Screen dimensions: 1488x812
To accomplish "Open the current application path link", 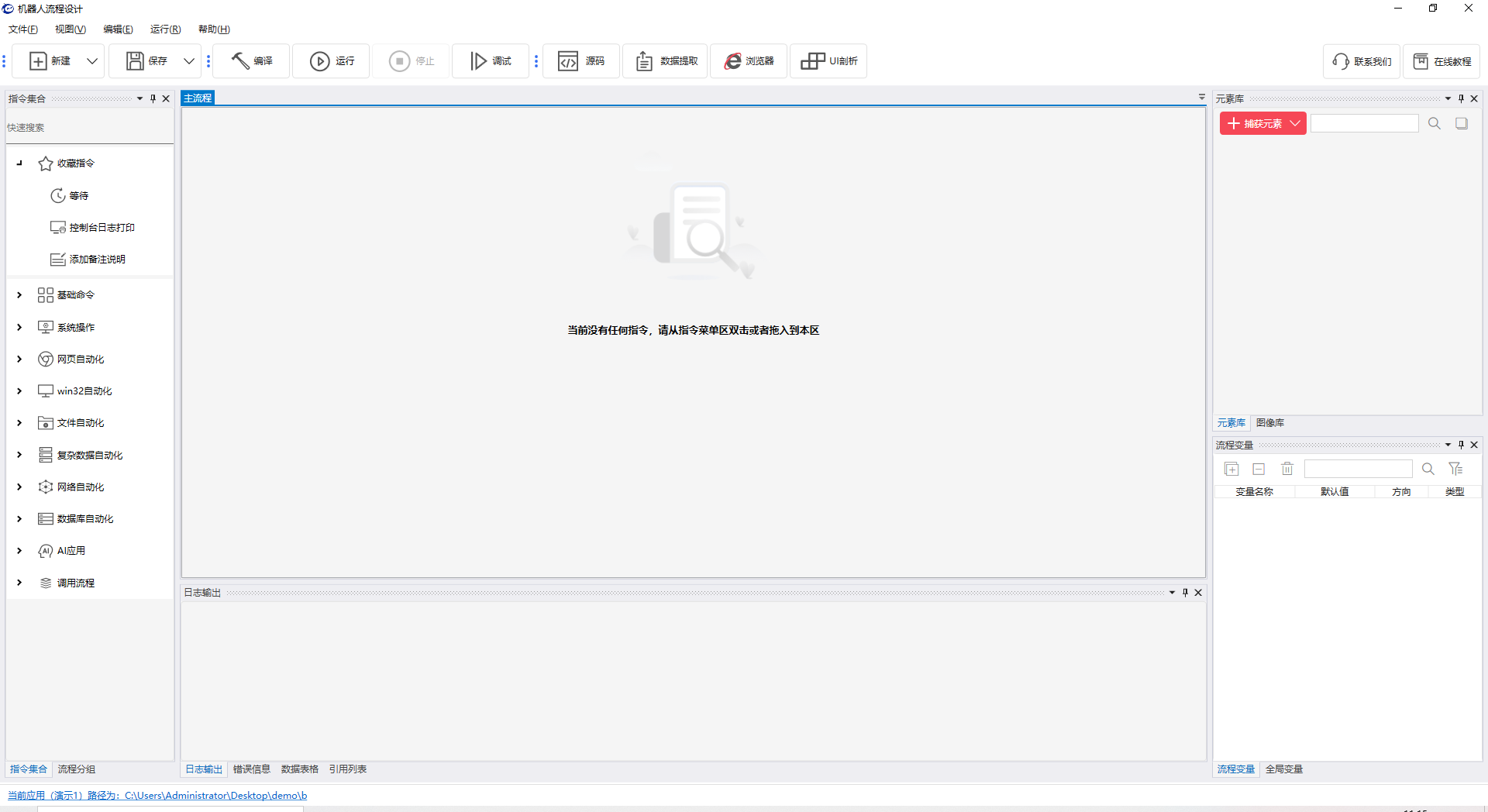I will tap(157, 796).
